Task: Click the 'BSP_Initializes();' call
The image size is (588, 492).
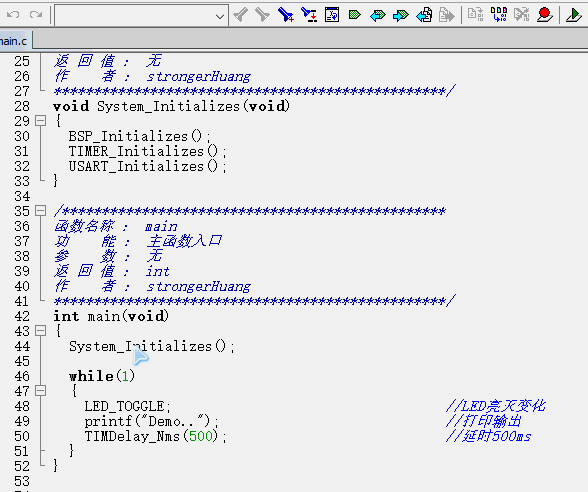Action: pyautogui.click(x=140, y=136)
